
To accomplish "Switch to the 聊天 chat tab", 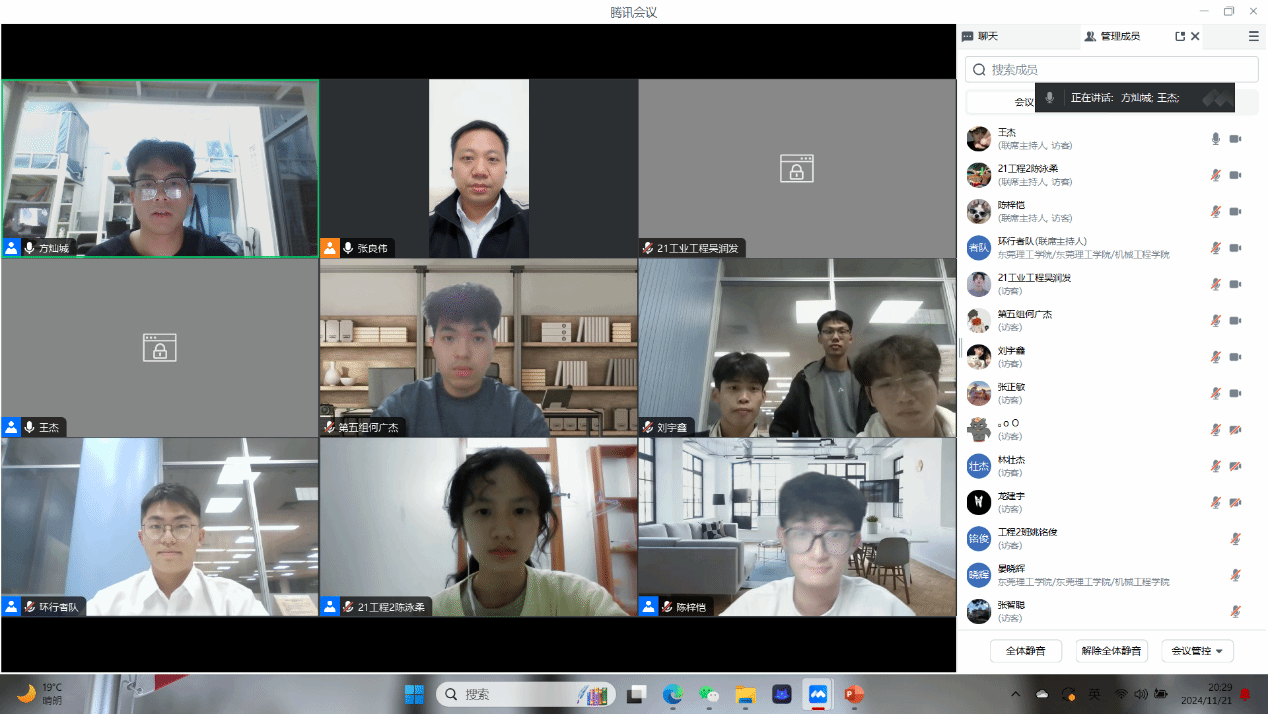I will pos(980,36).
